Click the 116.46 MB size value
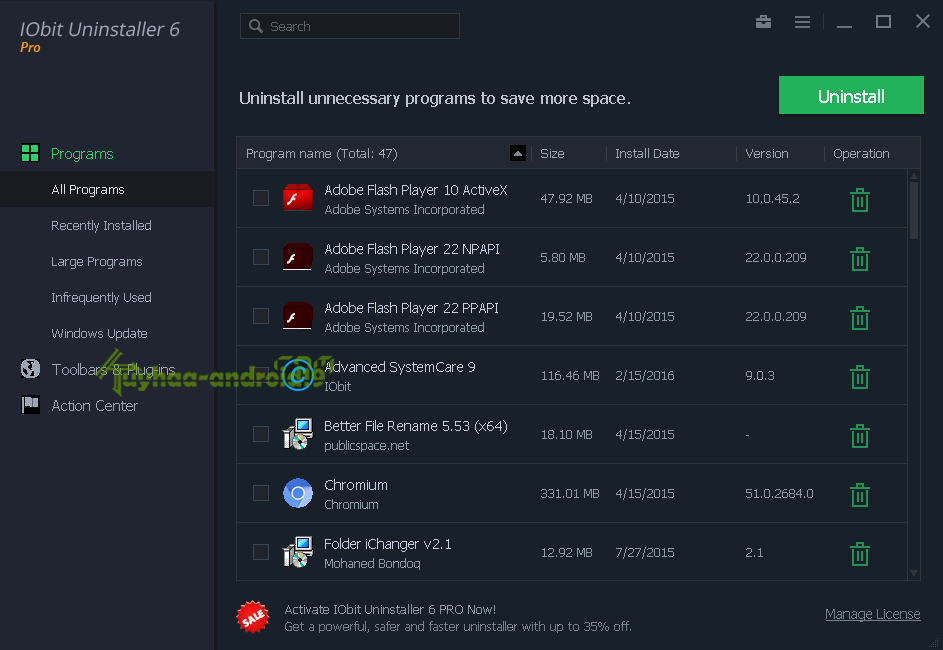The height and width of the screenshot is (650, 943). click(570, 375)
